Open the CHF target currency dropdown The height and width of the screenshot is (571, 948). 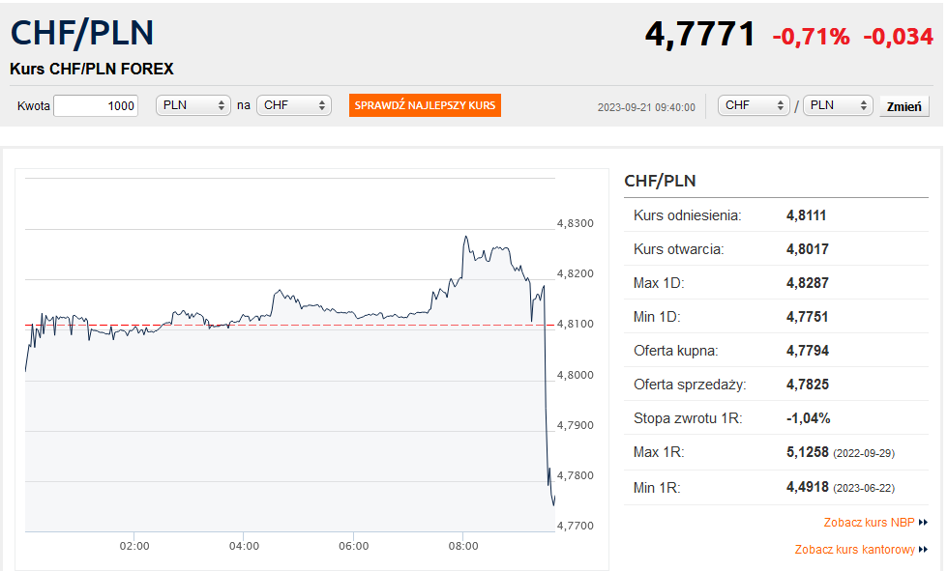294,105
